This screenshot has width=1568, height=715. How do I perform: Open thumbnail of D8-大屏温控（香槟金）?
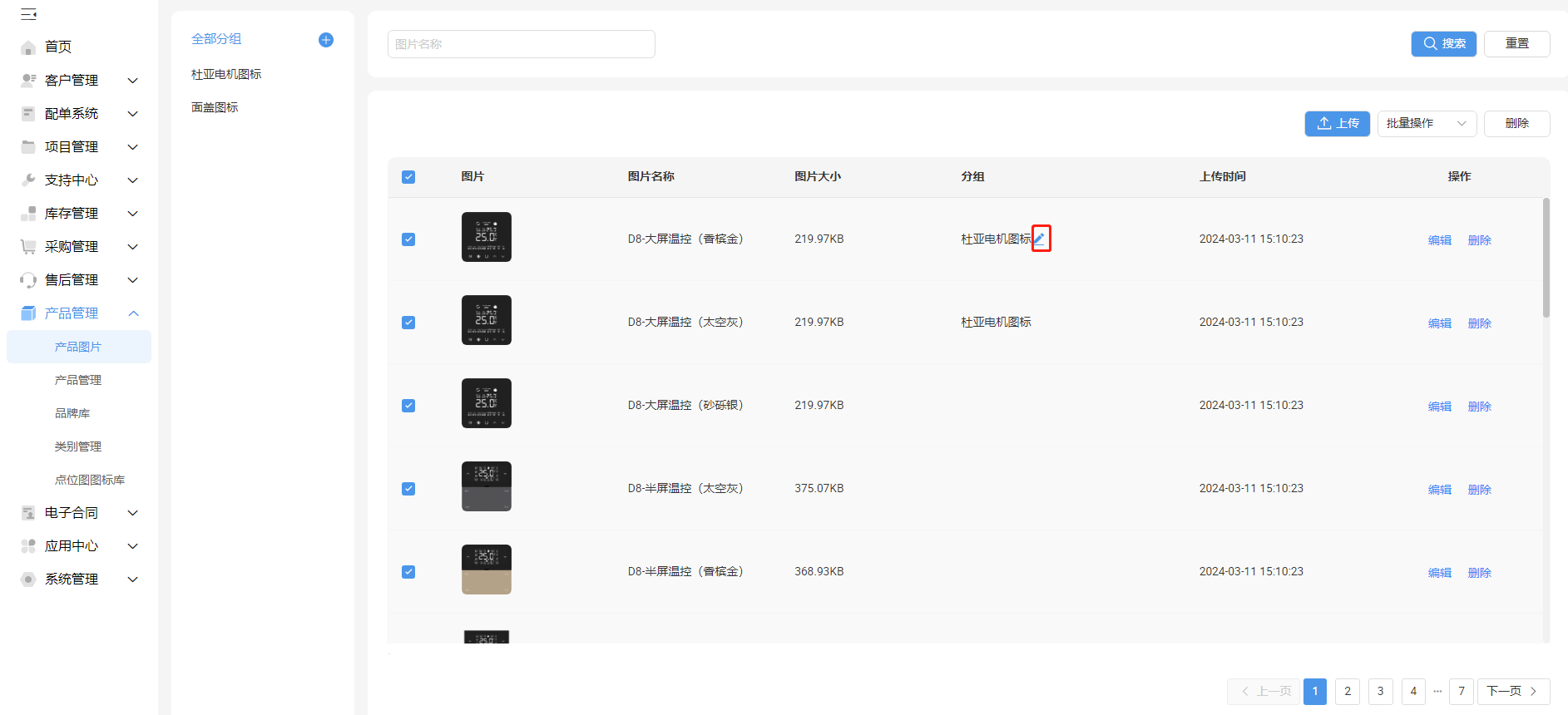[x=487, y=237]
